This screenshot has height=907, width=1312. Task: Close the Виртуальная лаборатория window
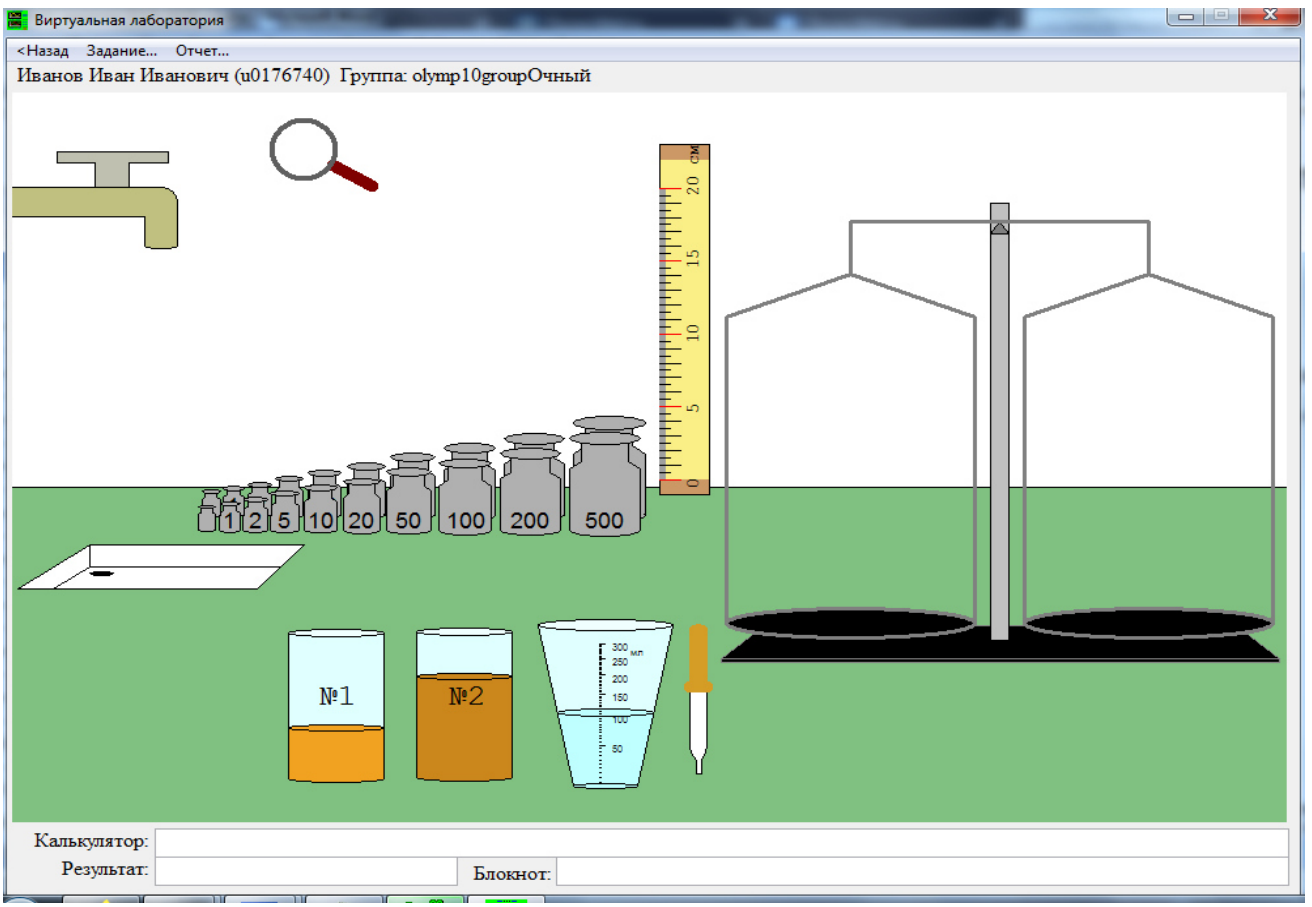[1270, 15]
